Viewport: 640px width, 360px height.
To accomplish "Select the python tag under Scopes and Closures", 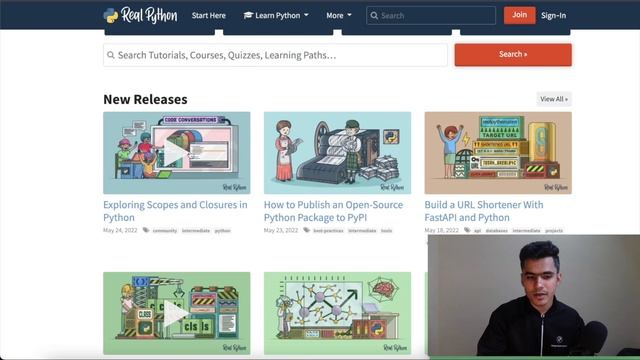I will point(222,231).
